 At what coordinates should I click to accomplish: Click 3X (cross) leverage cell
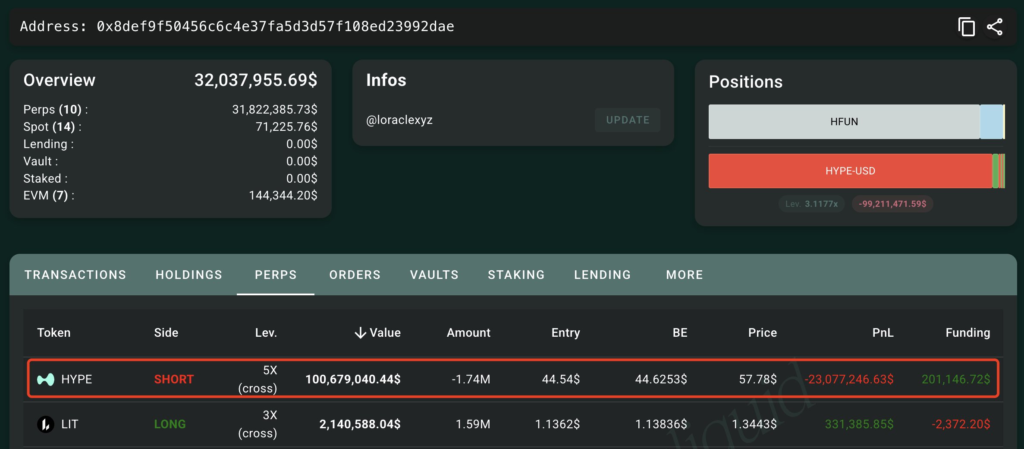point(258,424)
